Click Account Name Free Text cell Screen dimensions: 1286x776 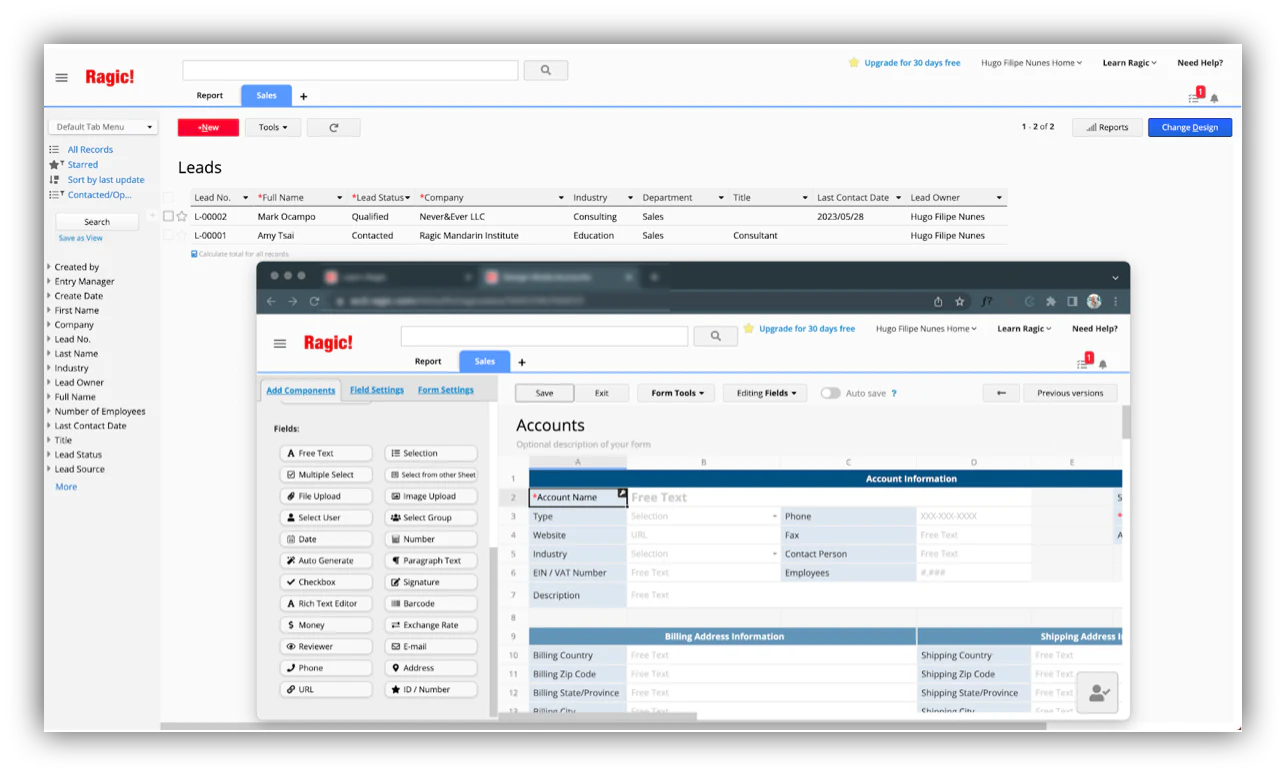click(x=830, y=497)
